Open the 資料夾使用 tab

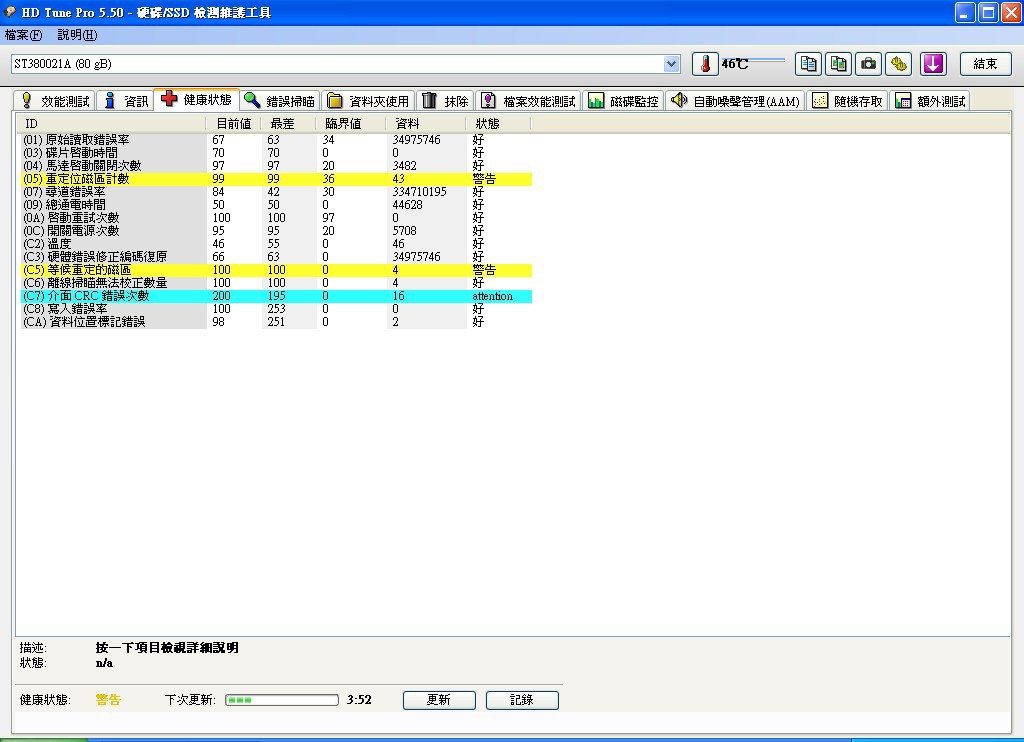pyautogui.click(x=368, y=101)
